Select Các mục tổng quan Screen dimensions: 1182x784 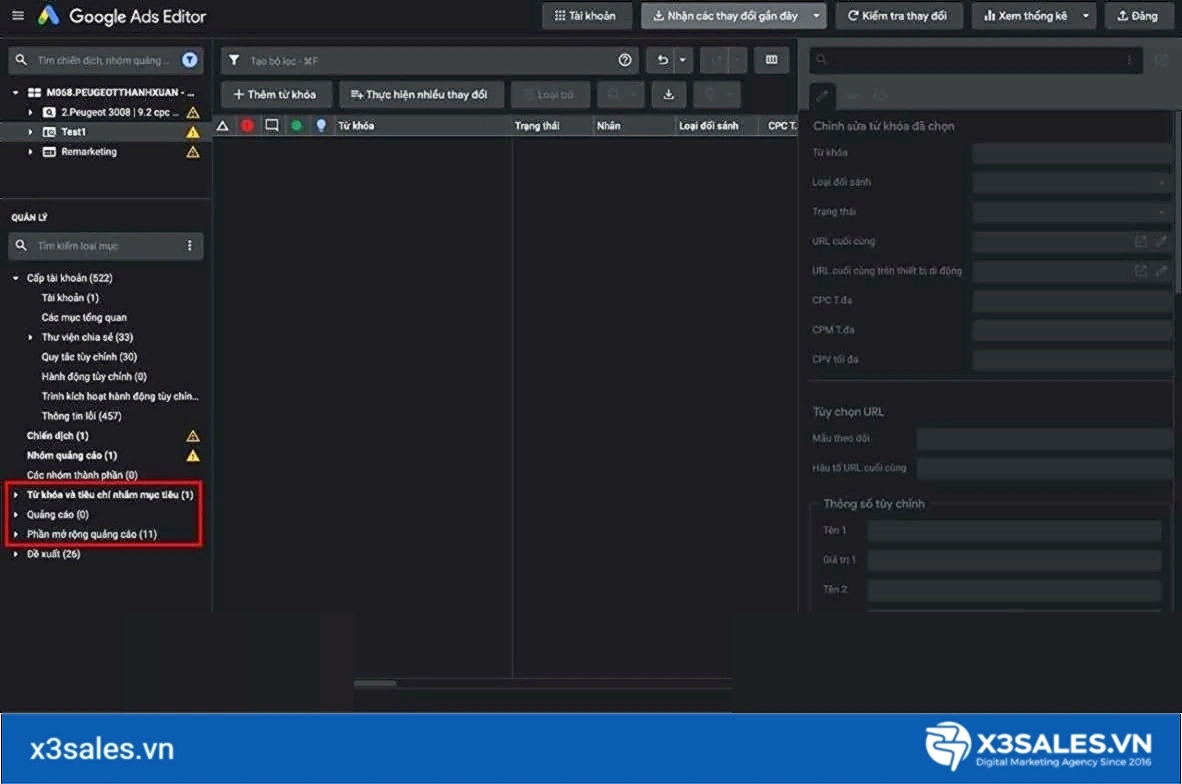point(84,317)
